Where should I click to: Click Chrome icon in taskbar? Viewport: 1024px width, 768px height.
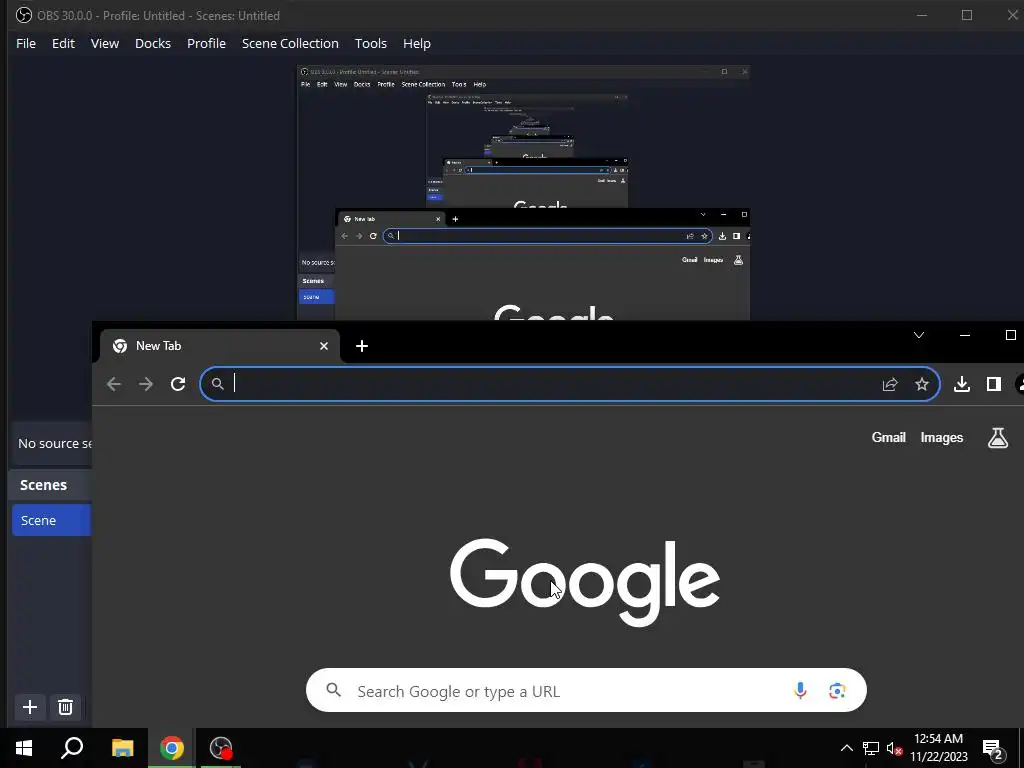coord(172,748)
